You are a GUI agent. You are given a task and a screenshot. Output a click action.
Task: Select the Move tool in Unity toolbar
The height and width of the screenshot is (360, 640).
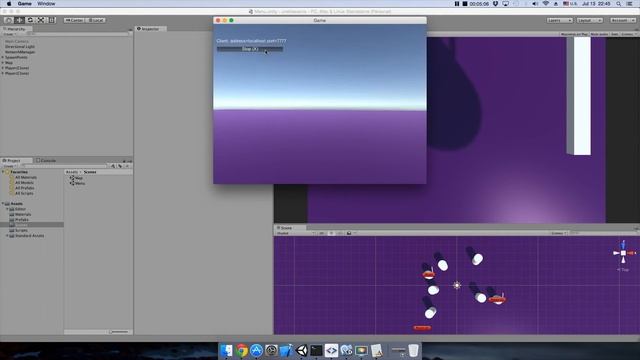pos(19,20)
